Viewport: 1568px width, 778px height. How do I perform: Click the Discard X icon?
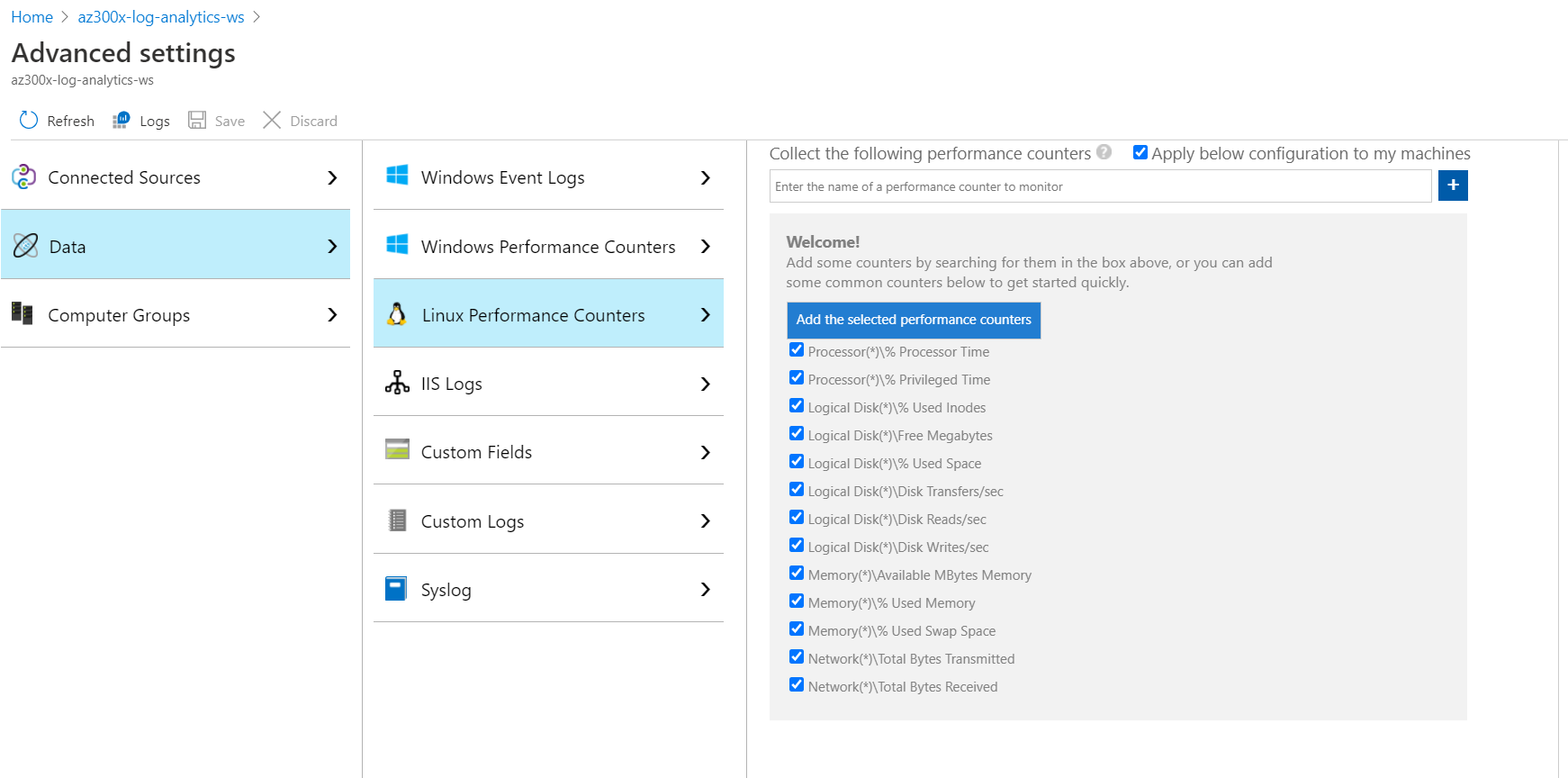pyautogui.click(x=272, y=120)
